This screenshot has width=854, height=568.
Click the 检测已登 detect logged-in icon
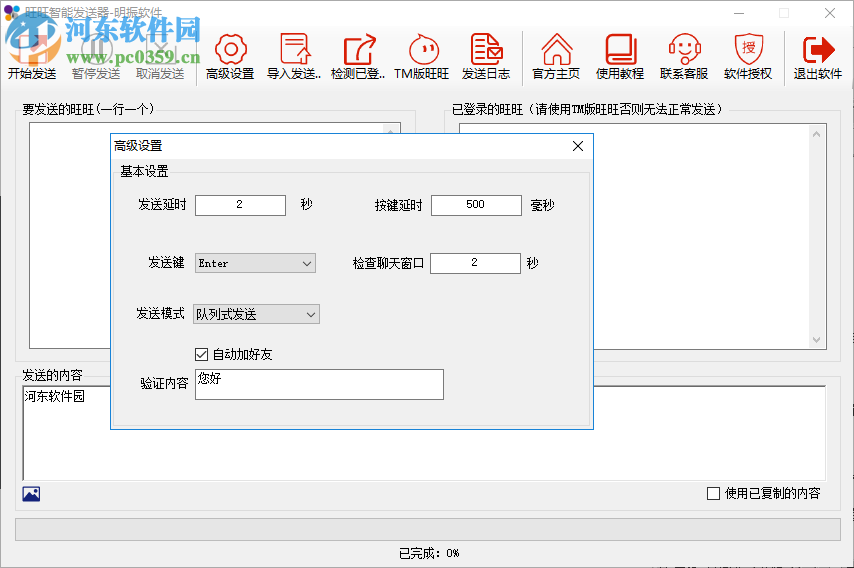click(359, 49)
